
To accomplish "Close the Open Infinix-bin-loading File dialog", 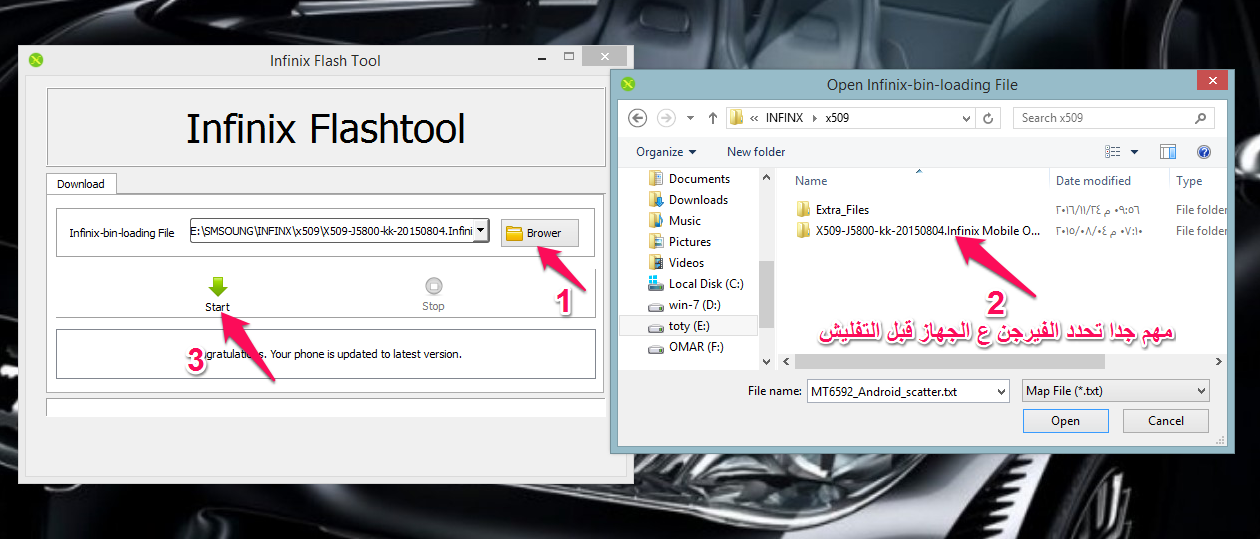I will click(x=1213, y=80).
